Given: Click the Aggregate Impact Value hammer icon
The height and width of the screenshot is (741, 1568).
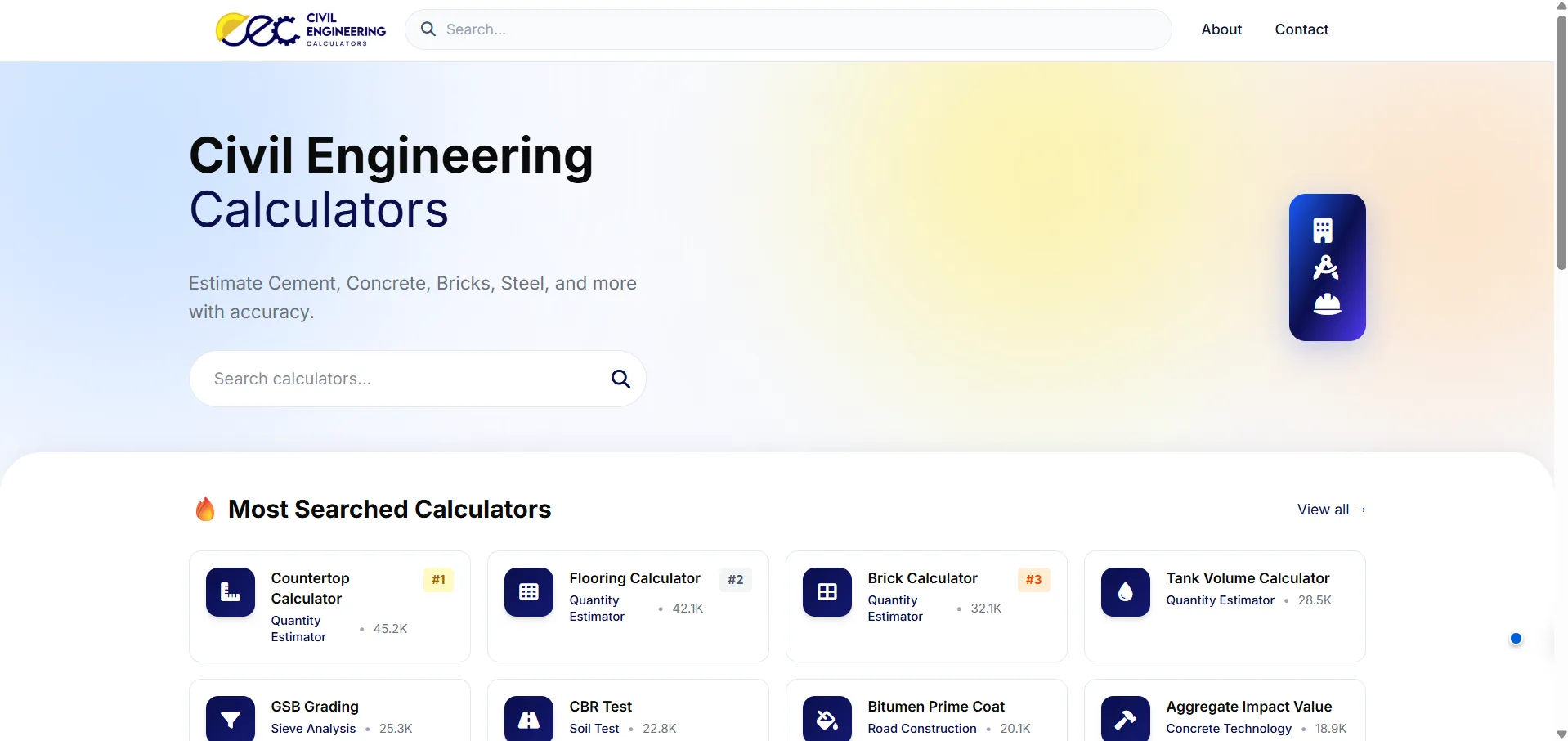Looking at the screenshot, I should click(x=1126, y=719).
